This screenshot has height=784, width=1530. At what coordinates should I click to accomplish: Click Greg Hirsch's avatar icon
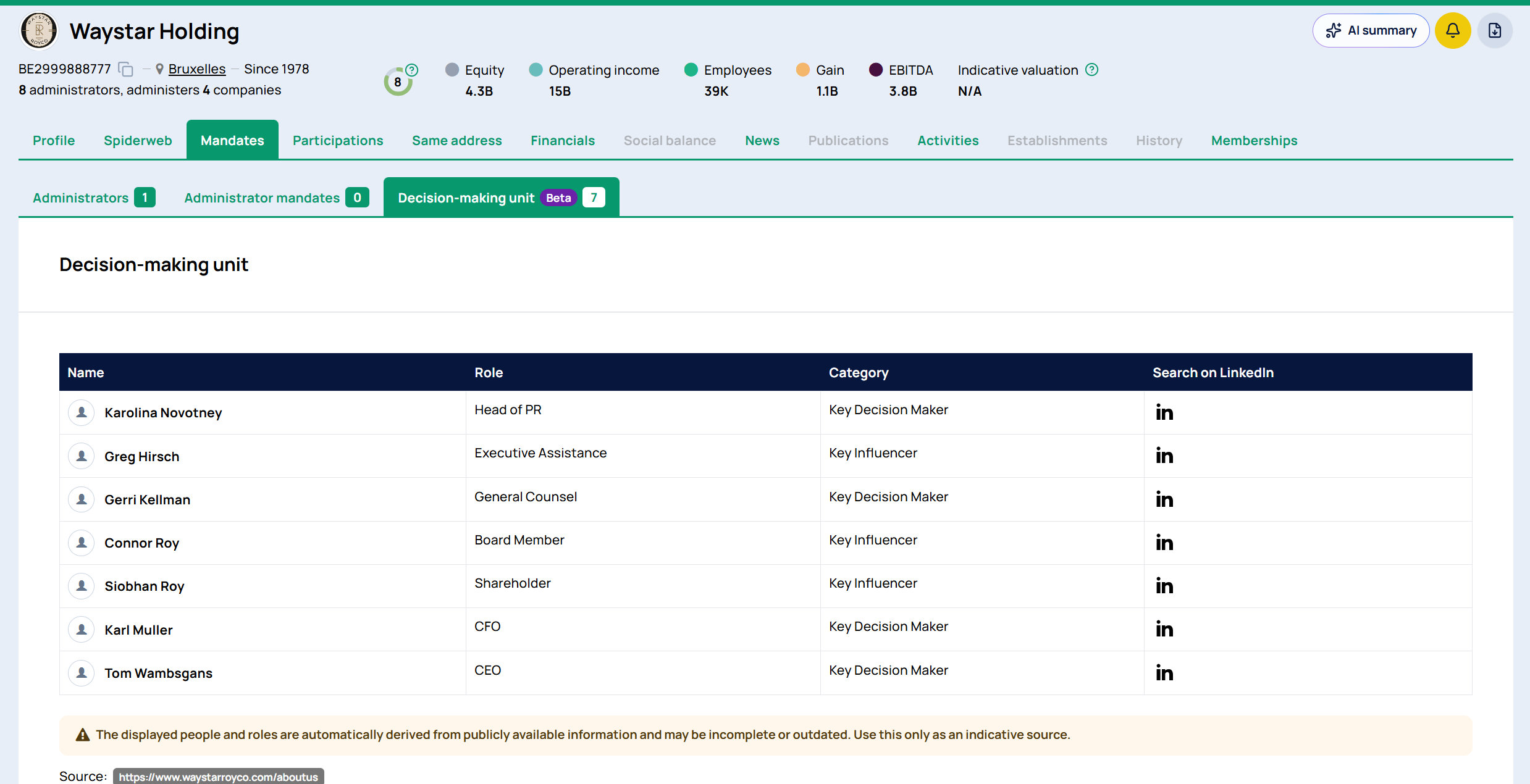pos(82,456)
